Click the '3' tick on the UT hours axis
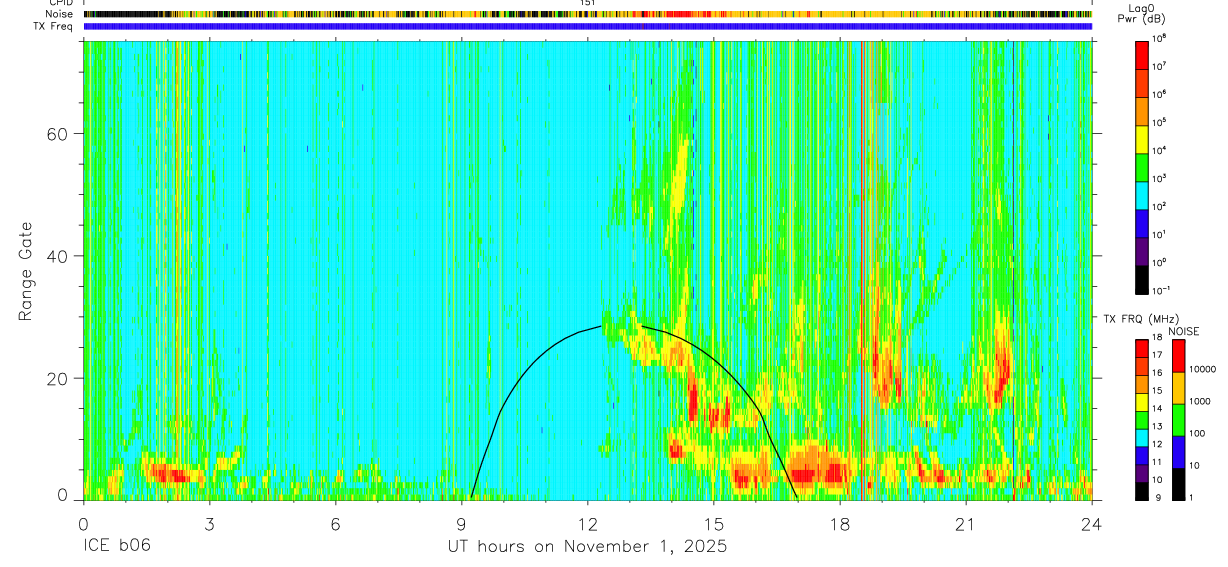The height and width of the screenshot is (567, 1228). coord(209,525)
